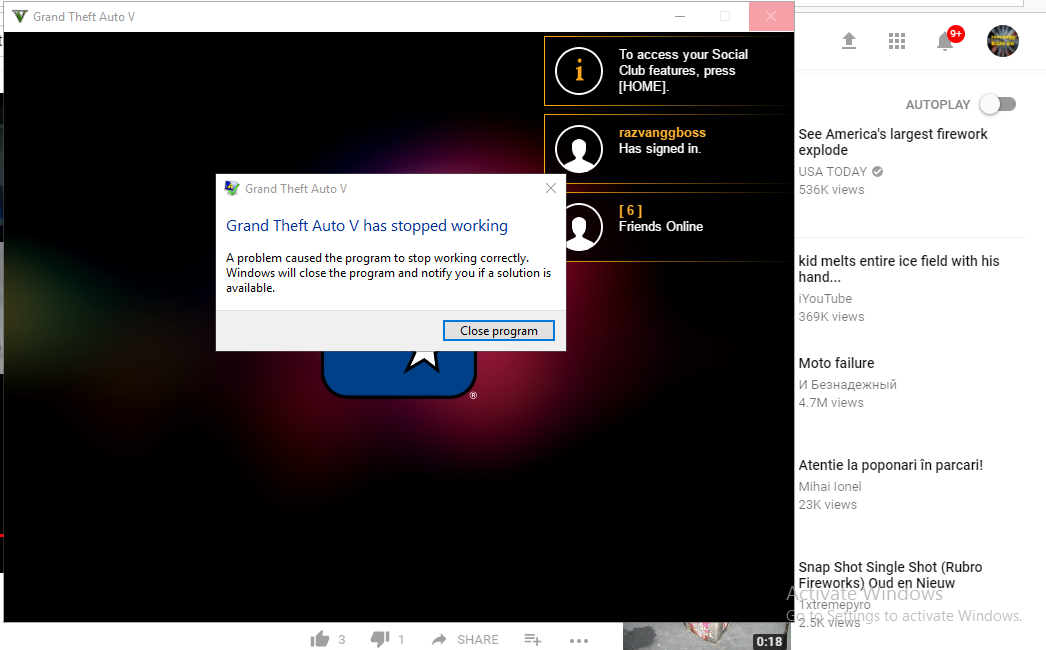Open the YouTube account avatar
Image resolution: width=1046 pixels, height=650 pixels.
coord(1003,41)
